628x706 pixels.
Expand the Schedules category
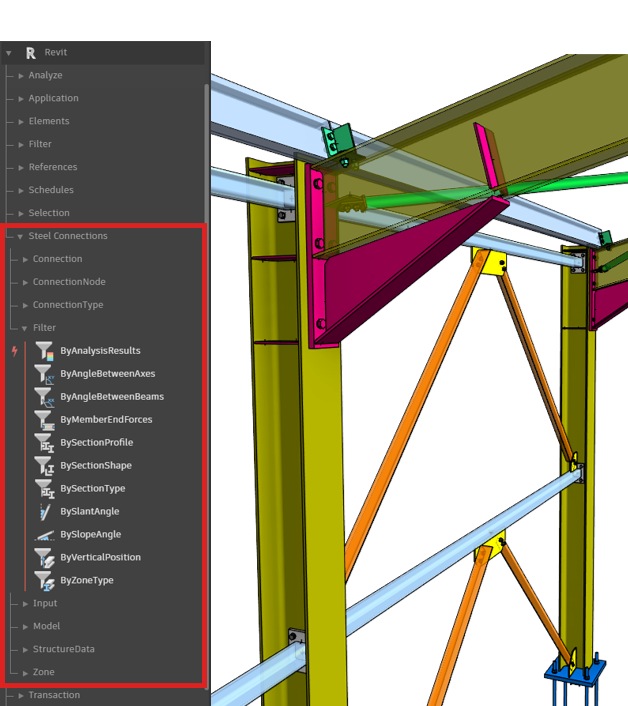[21, 190]
